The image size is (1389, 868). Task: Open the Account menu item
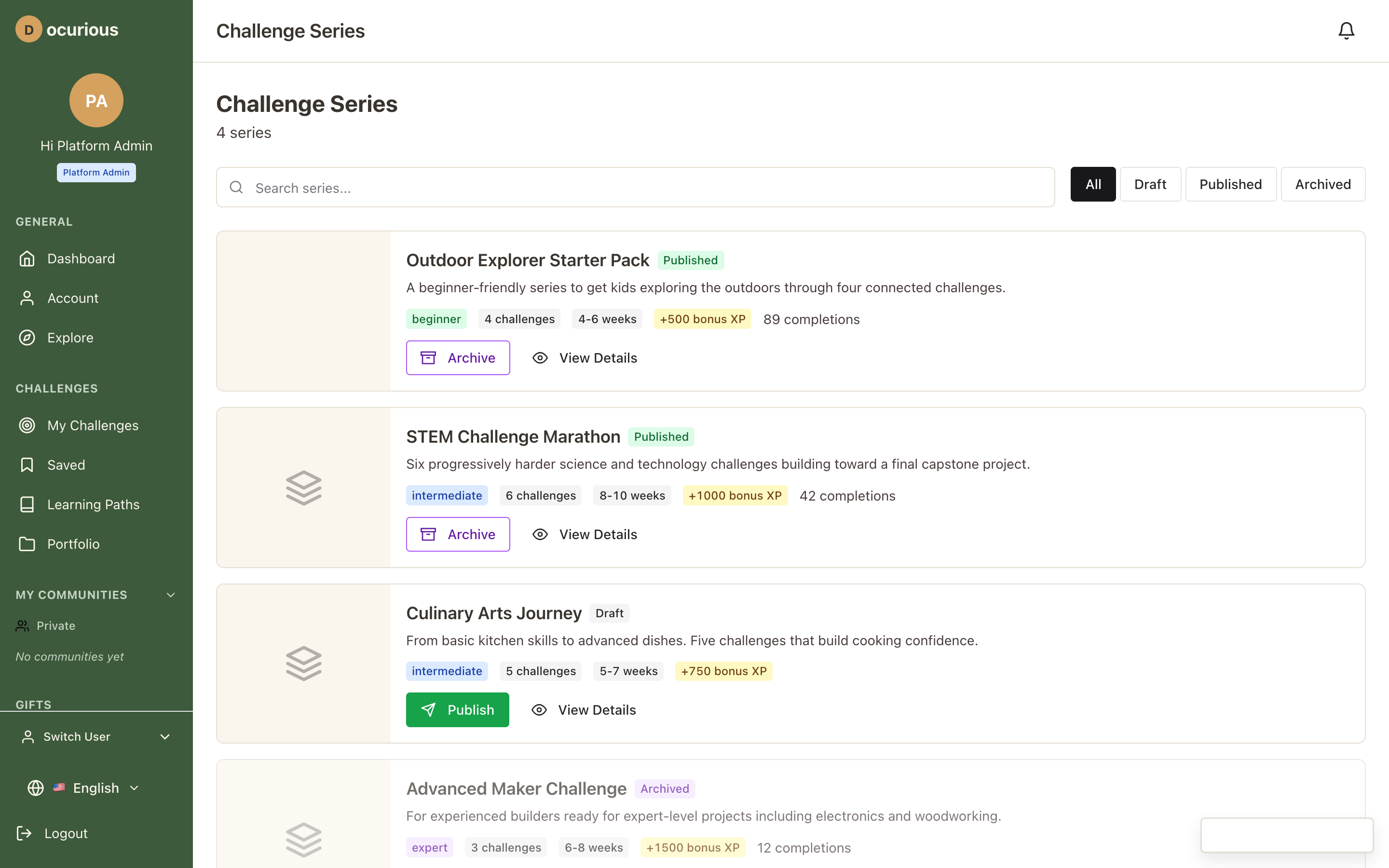[73, 298]
